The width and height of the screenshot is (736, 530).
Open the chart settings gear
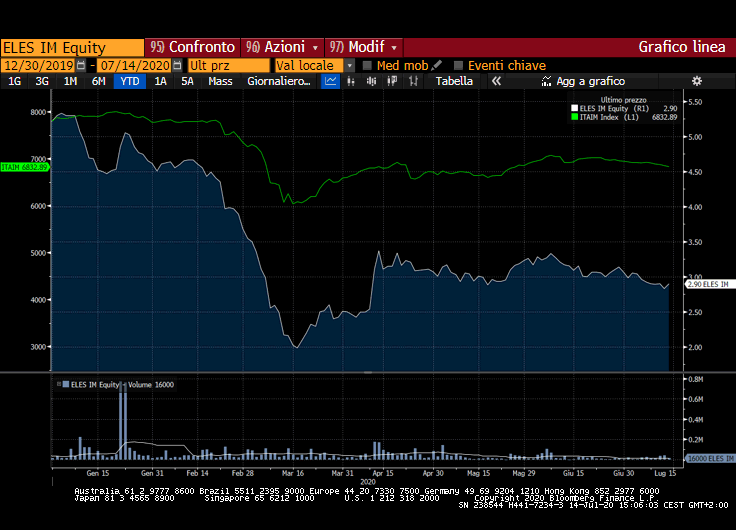696,81
